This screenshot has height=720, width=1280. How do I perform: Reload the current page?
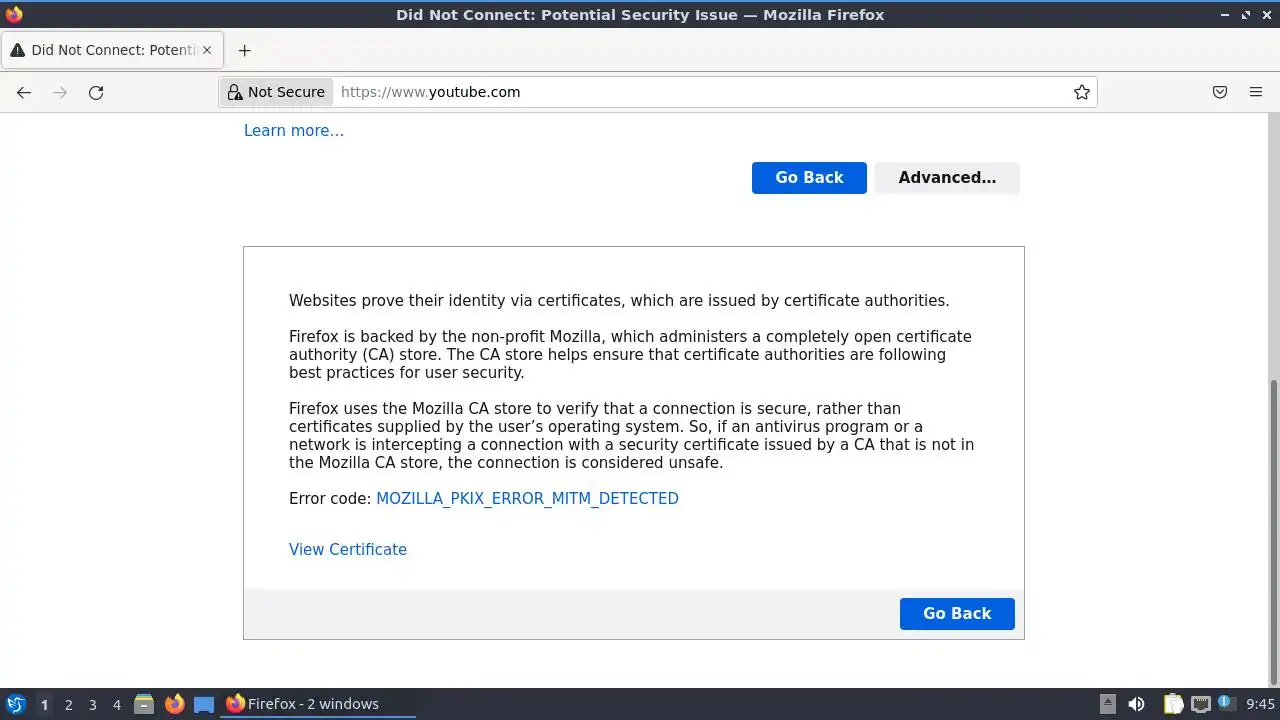pos(96,92)
